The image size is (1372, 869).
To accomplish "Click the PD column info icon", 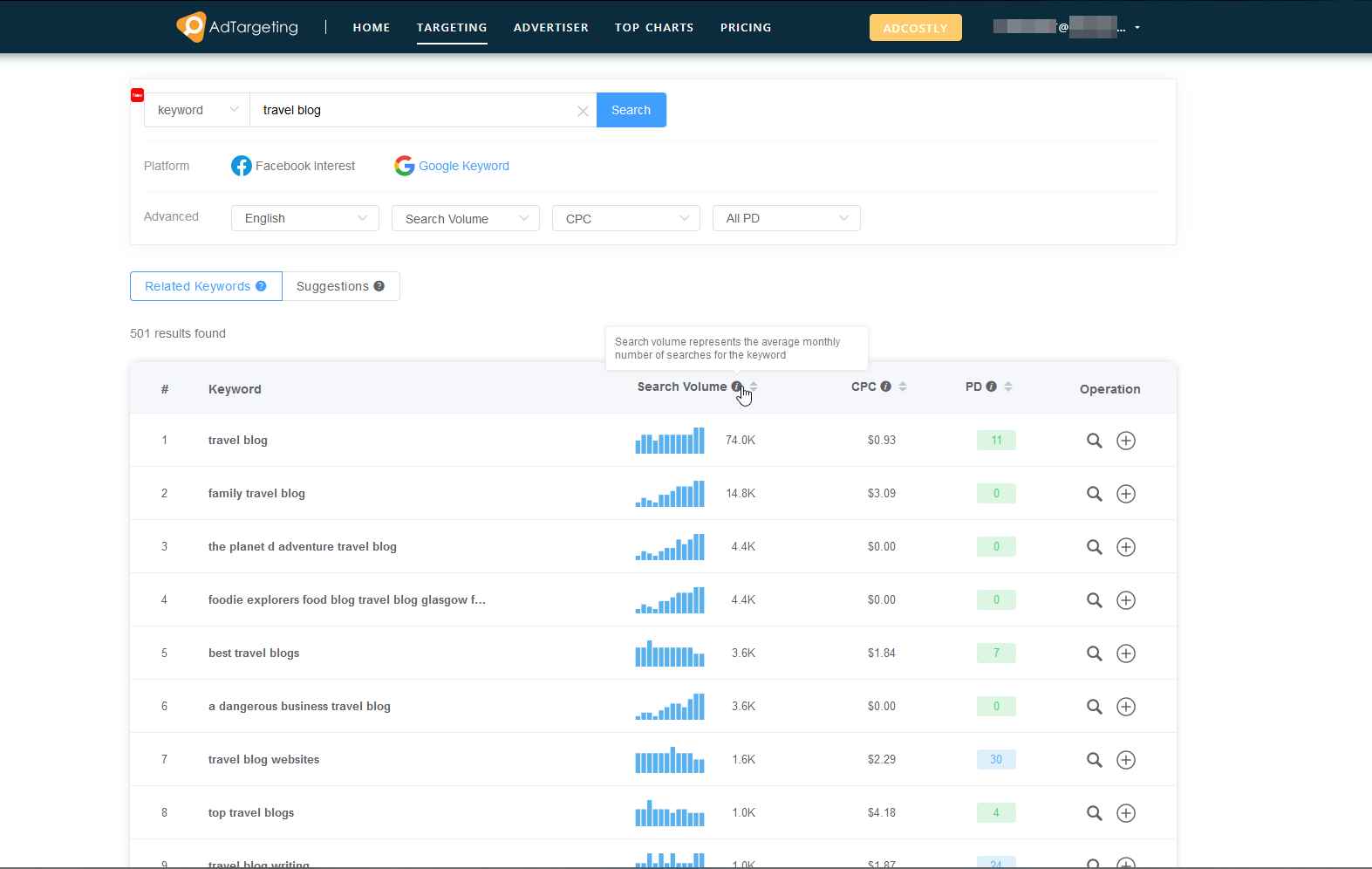I will 991,387.
